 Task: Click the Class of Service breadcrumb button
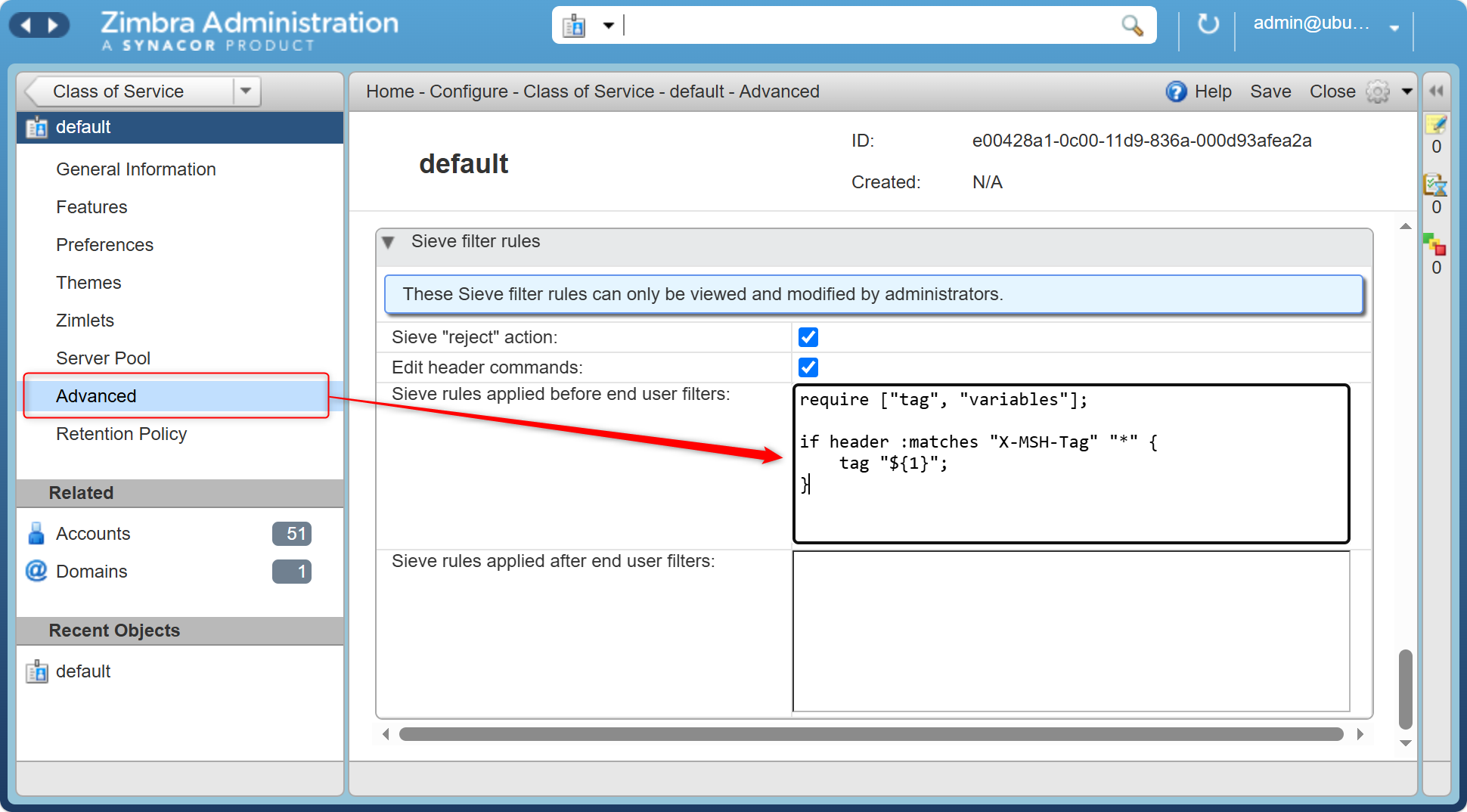130,91
